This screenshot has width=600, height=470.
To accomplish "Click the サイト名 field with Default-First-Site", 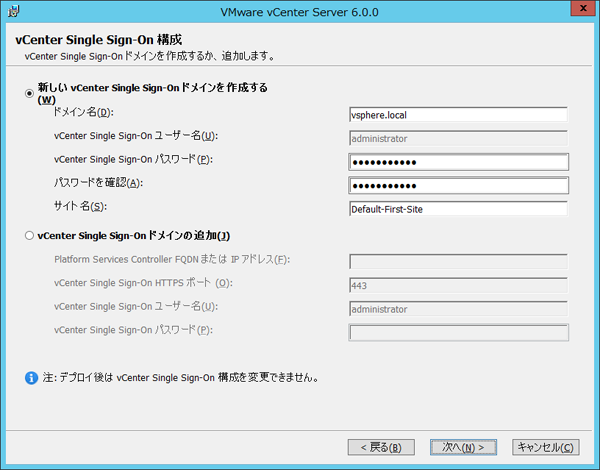I will pyautogui.click(x=458, y=209).
